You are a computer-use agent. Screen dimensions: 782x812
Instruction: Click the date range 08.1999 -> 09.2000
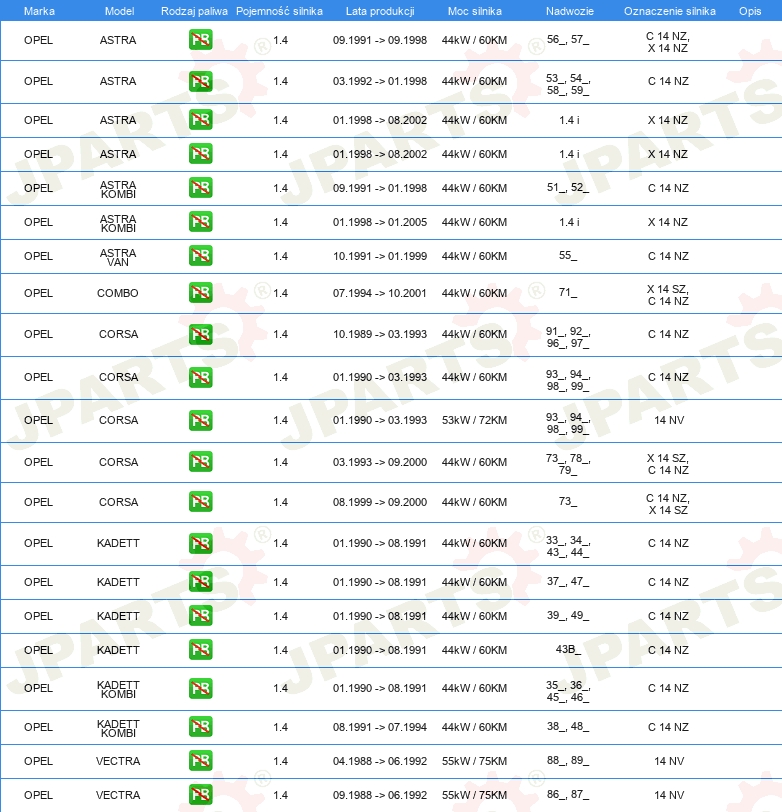(380, 502)
